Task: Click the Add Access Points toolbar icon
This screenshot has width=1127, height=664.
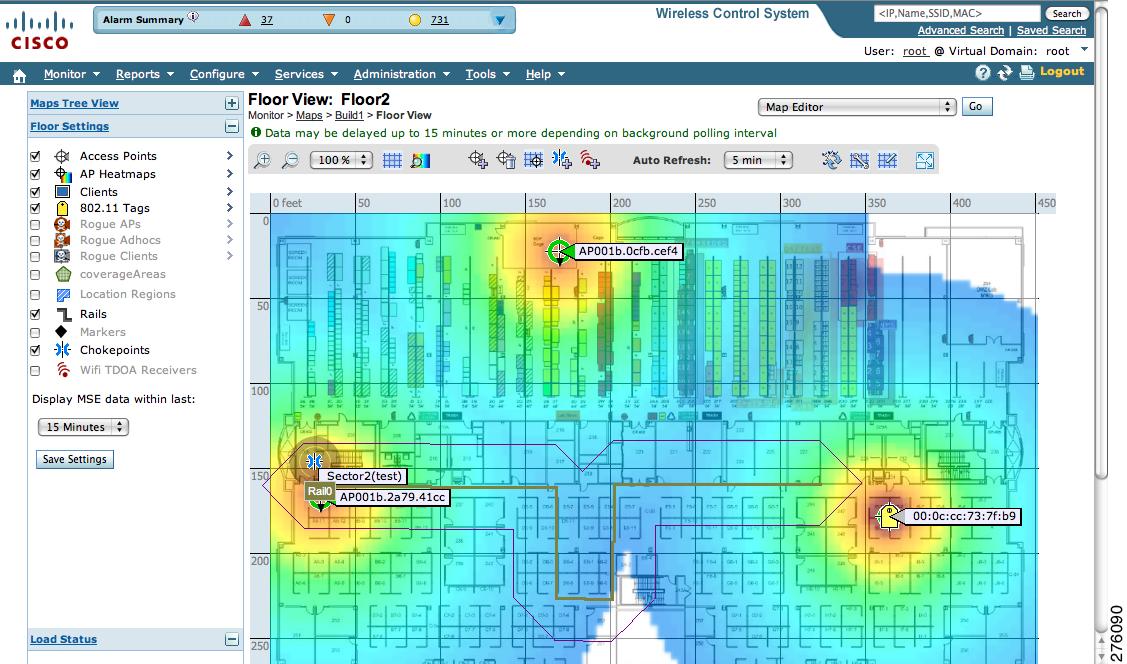Action: pyautogui.click(x=478, y=160)
